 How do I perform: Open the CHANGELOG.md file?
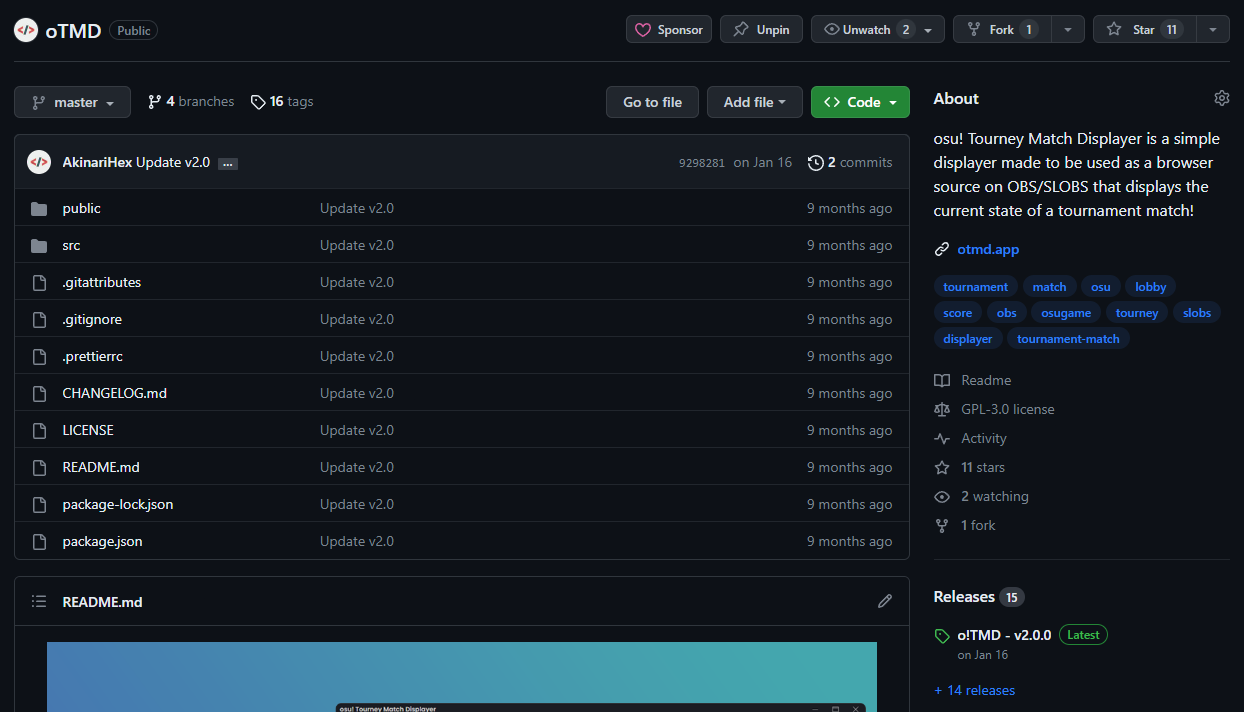[115, 393]
